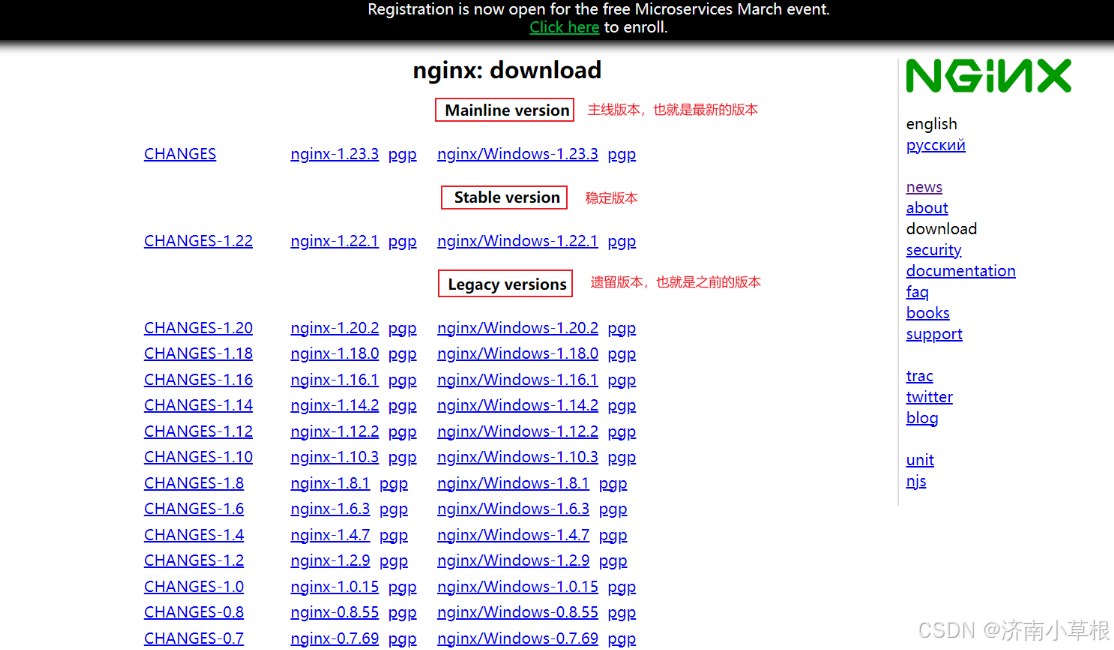The image size is (1114, 650).
Task: Open the support page
Action: (934, 335)
